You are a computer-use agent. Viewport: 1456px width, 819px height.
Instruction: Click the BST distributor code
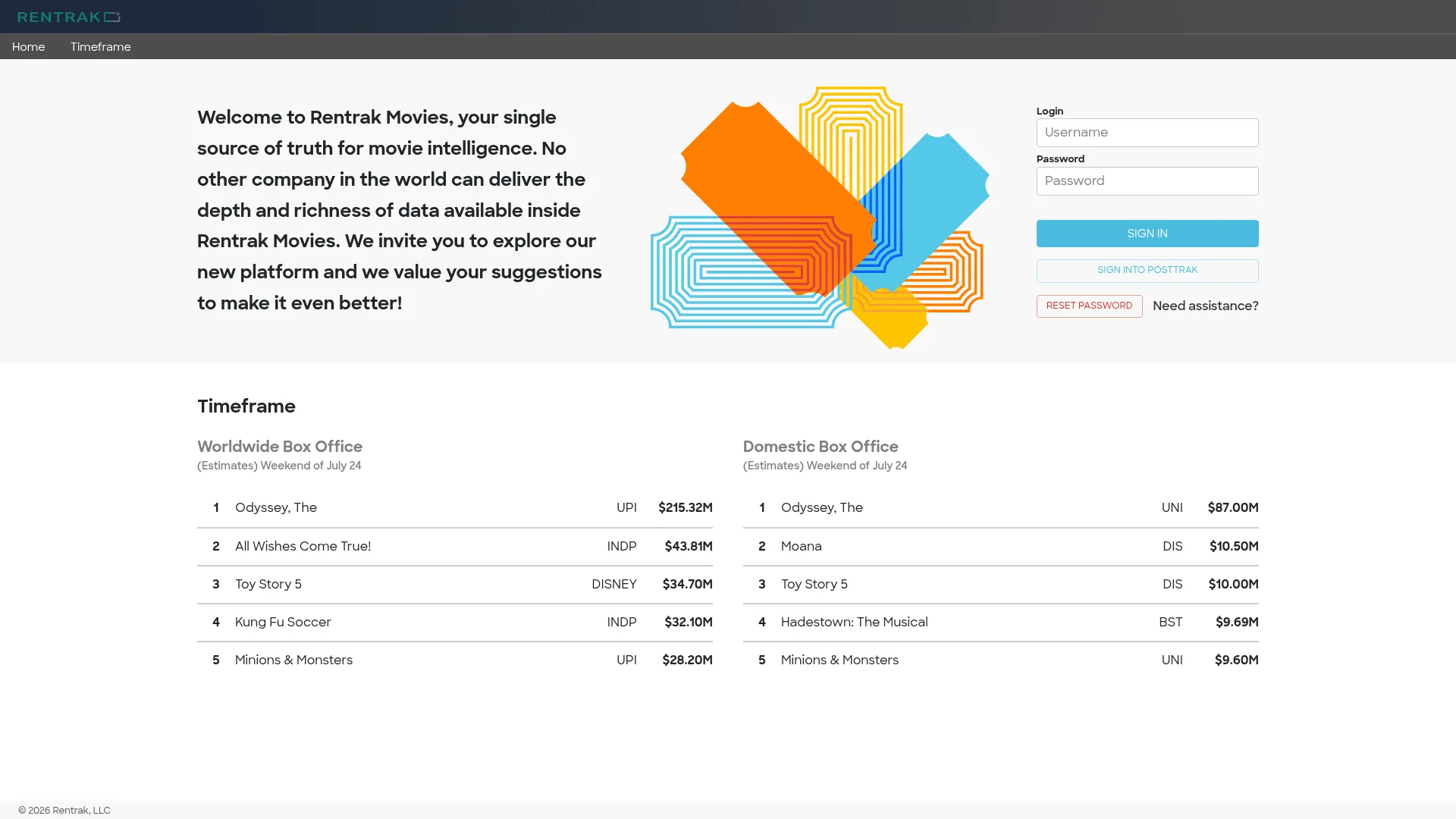[x=1171, y=623]
